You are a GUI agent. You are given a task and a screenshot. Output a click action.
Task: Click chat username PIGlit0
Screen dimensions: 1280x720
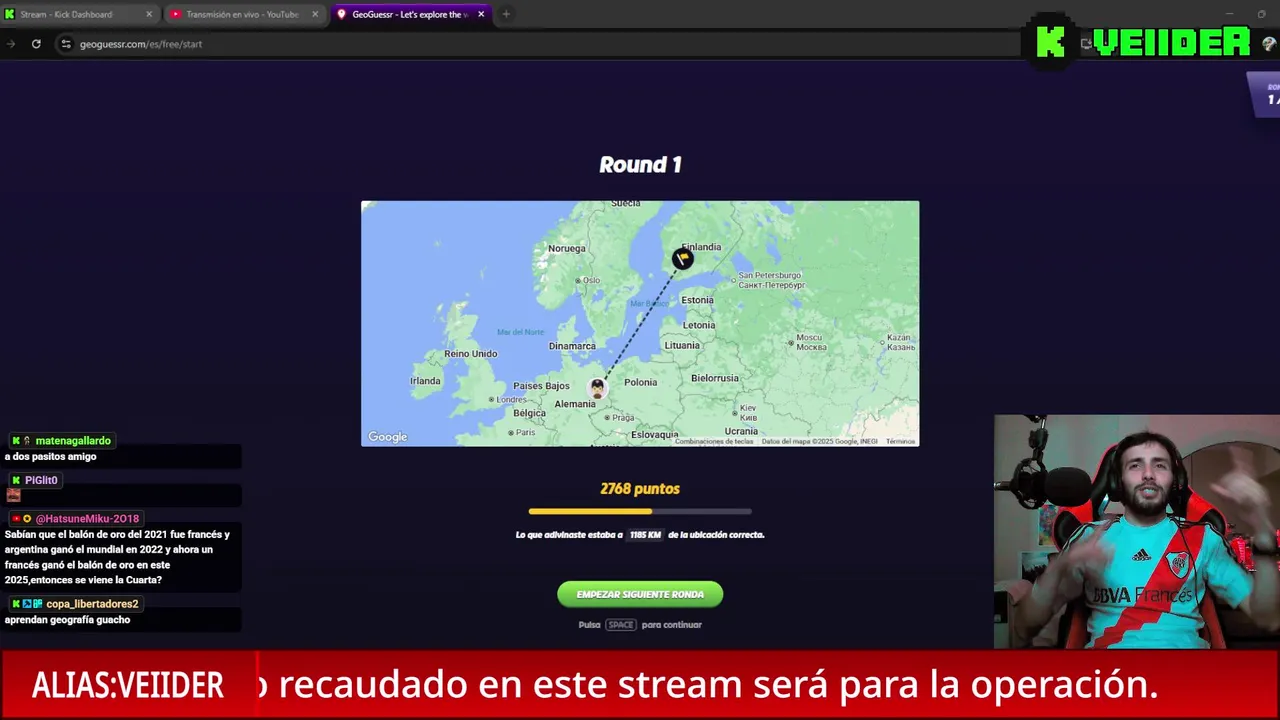tap(41, 480)
